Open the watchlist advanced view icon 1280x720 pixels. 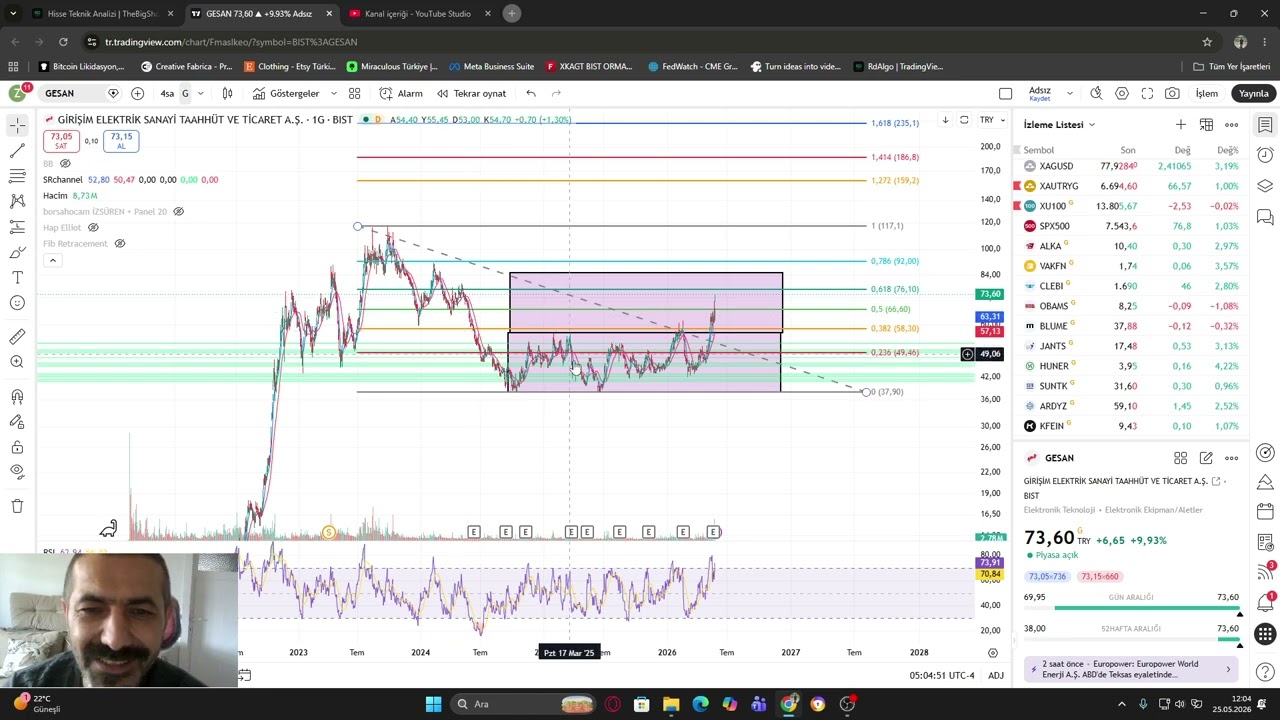(1206, 124)
